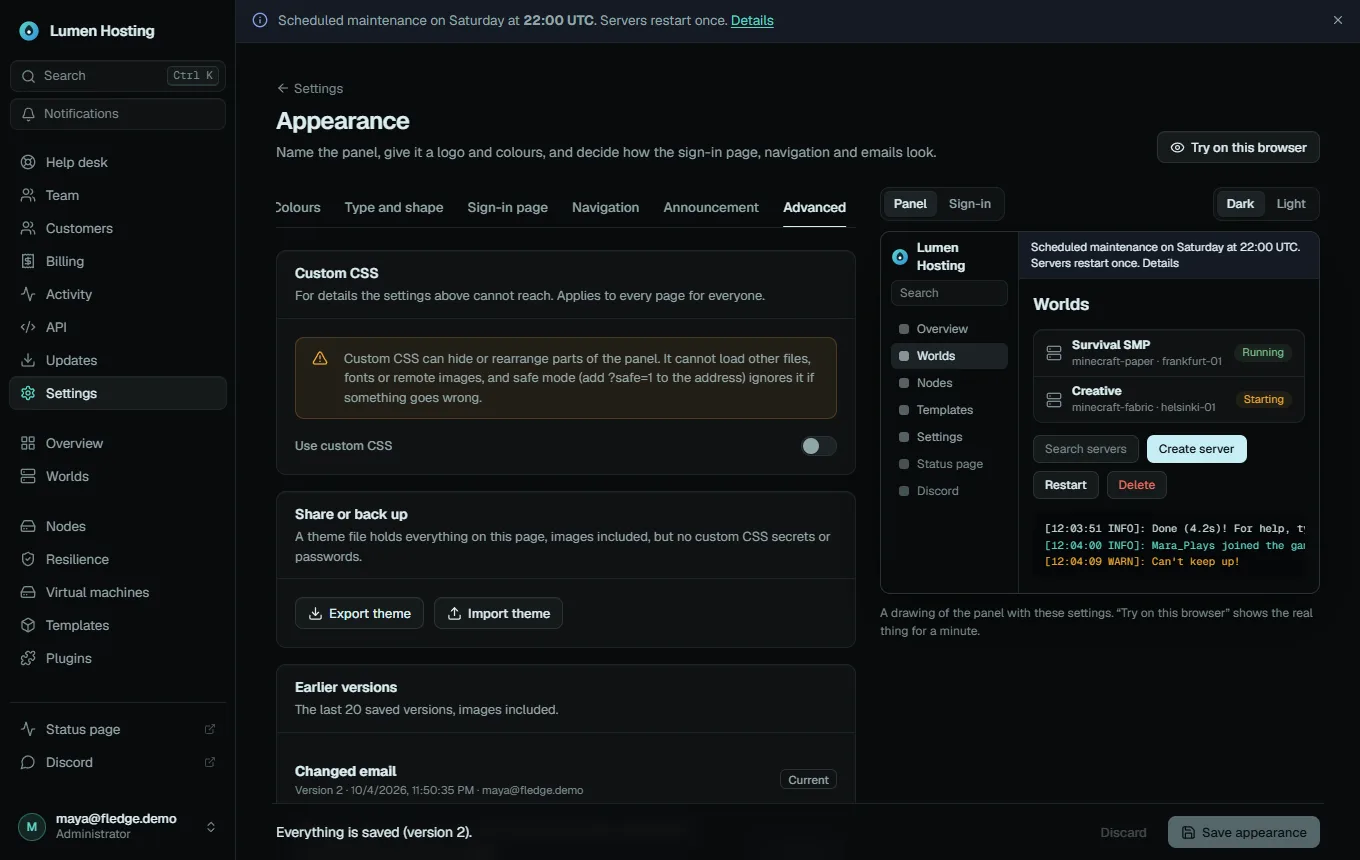
Task: Click the Discard button
Action: tap(1123, 832)
